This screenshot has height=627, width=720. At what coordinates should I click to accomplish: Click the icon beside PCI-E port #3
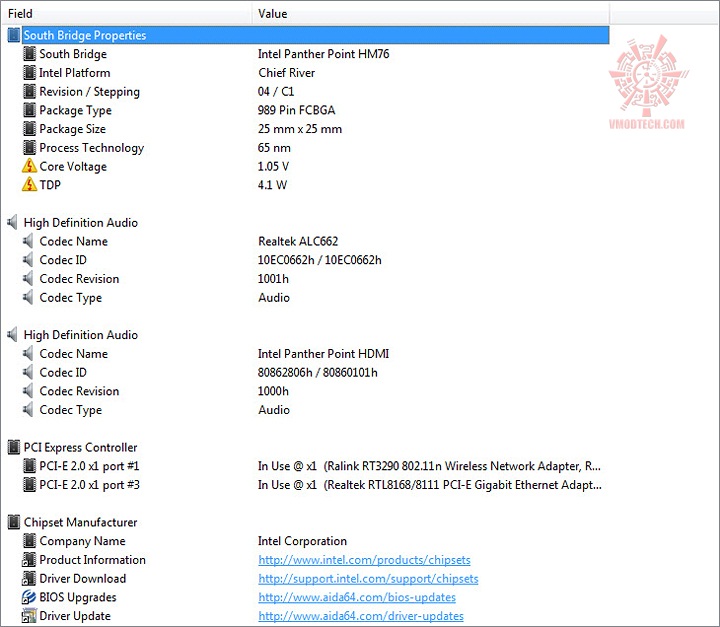pyautogui.click(x=29, y=485)
